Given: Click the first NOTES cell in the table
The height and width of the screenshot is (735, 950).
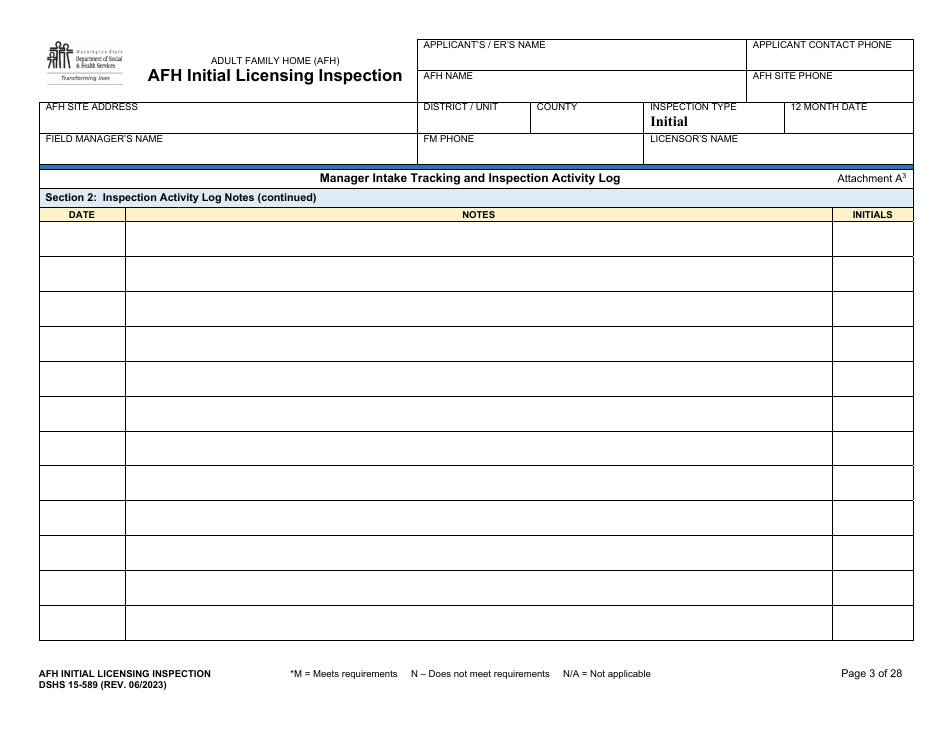Looking at the screenshot, I should tap(479, 237).
